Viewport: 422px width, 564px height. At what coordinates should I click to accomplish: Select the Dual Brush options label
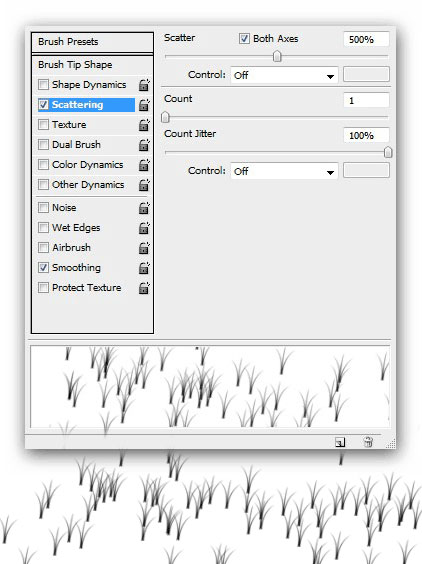tap(76, 145)
